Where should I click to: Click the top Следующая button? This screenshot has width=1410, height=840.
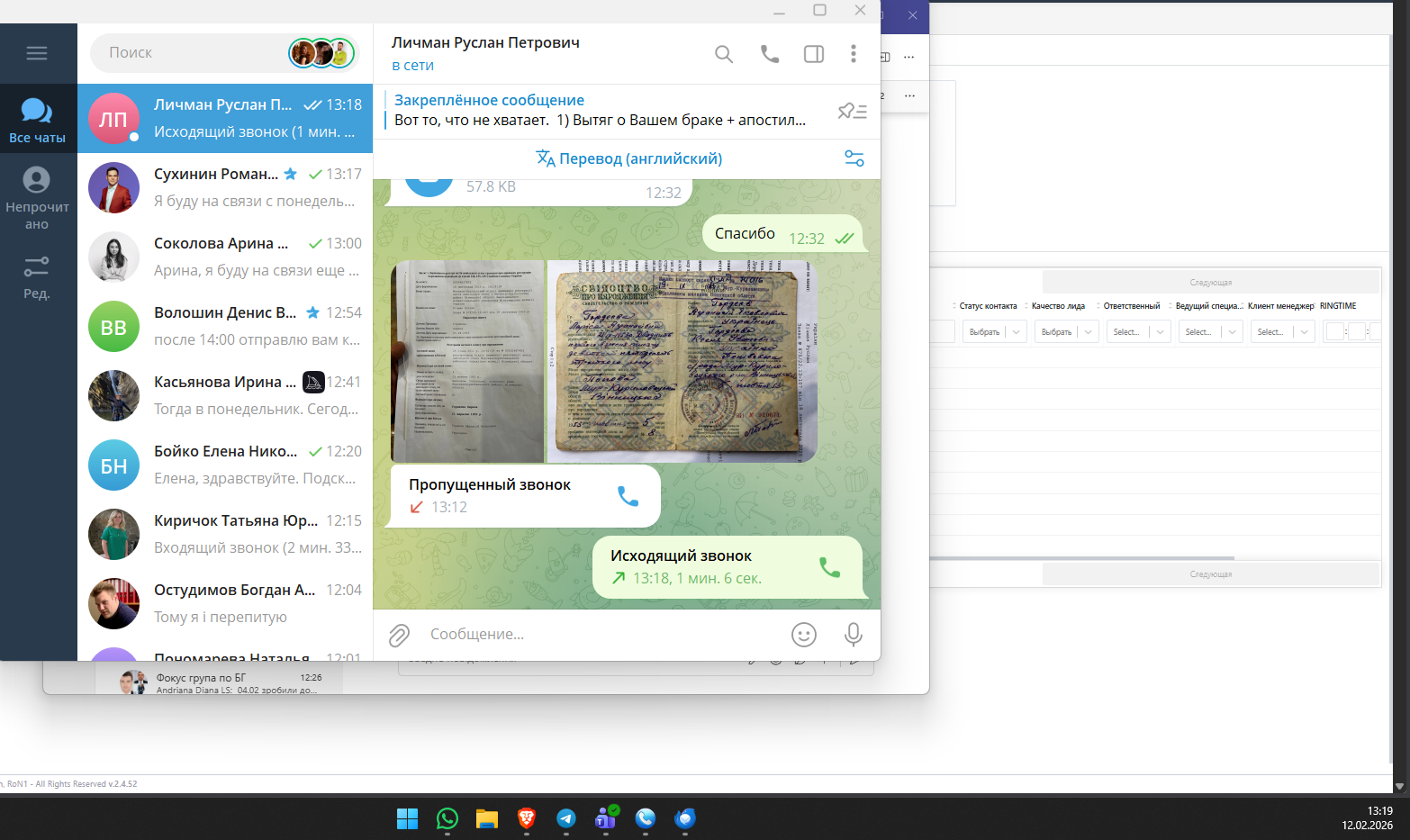pyautogui.click(x=1211, y=282)
